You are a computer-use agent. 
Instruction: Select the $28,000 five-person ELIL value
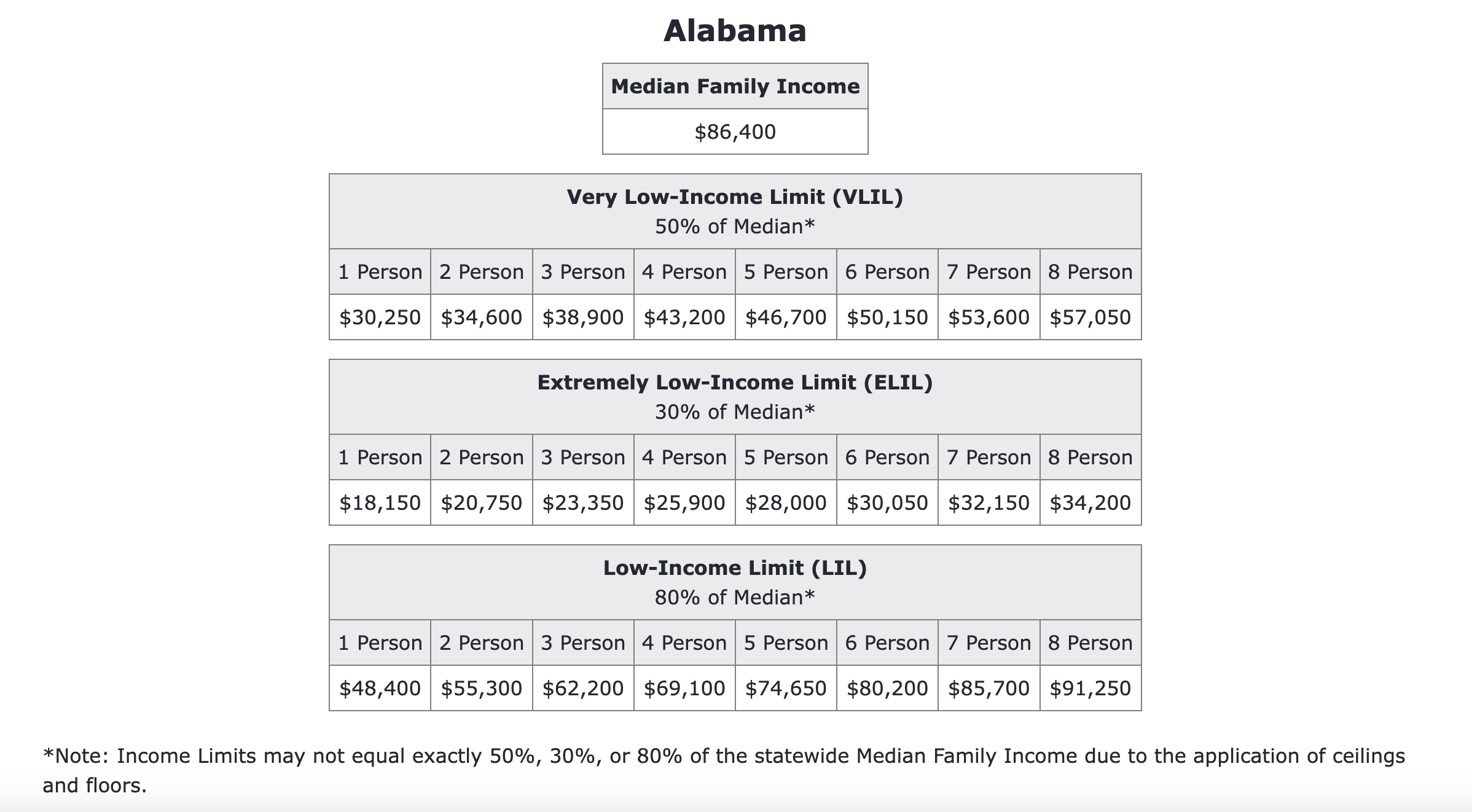click(x=785, y=503)
